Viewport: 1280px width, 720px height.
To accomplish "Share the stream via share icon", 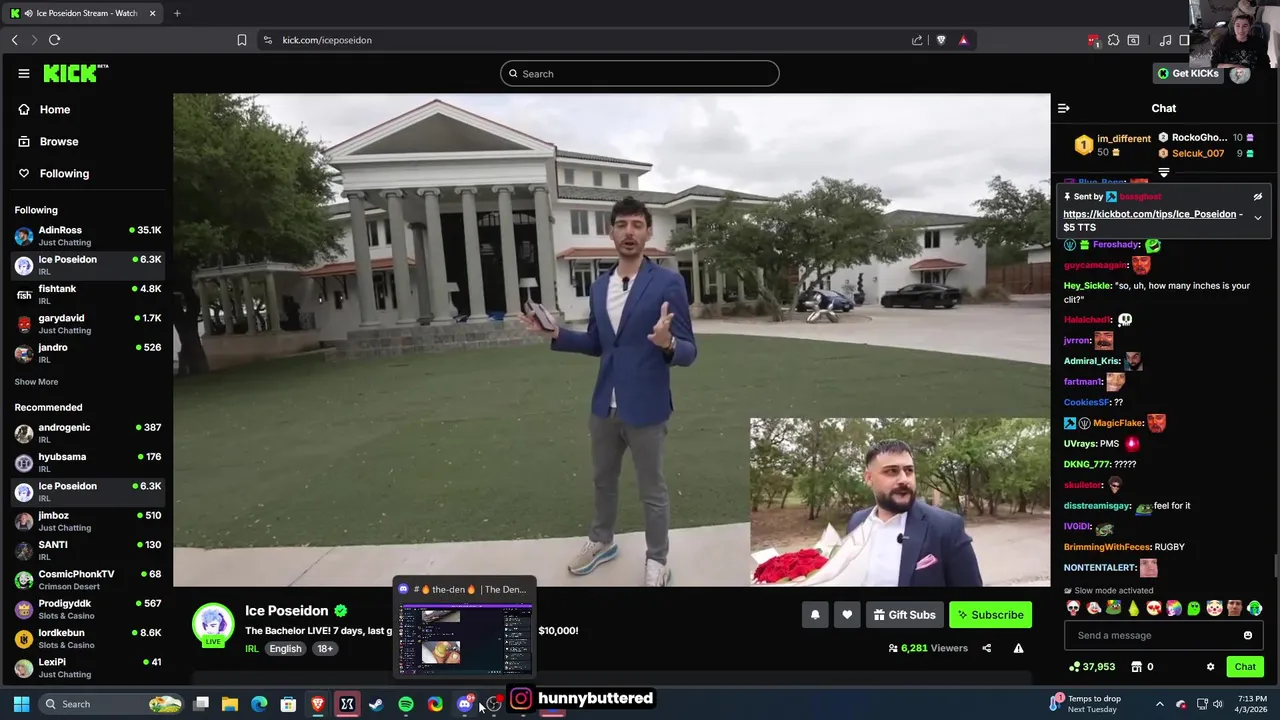I will (986, 648).
